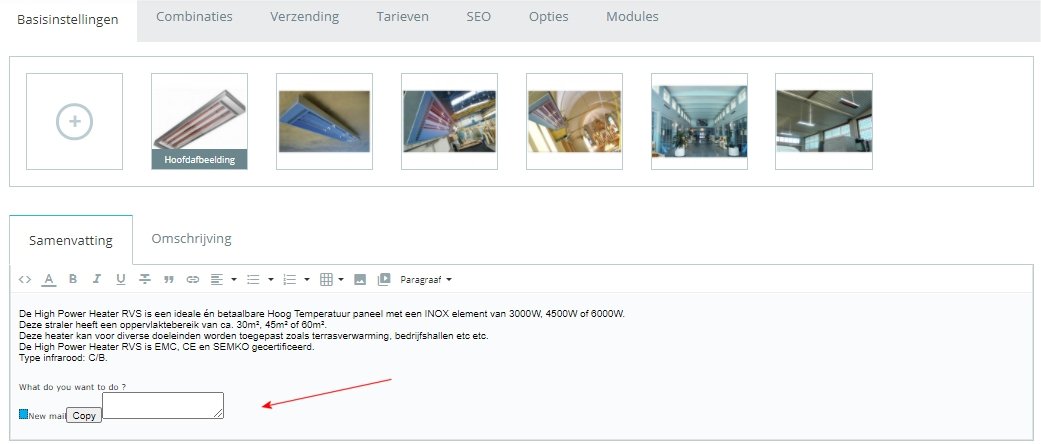The height and width of the screenshot is (444, 1041).
Task: Open the source code view icon
Action: [25, 279]
